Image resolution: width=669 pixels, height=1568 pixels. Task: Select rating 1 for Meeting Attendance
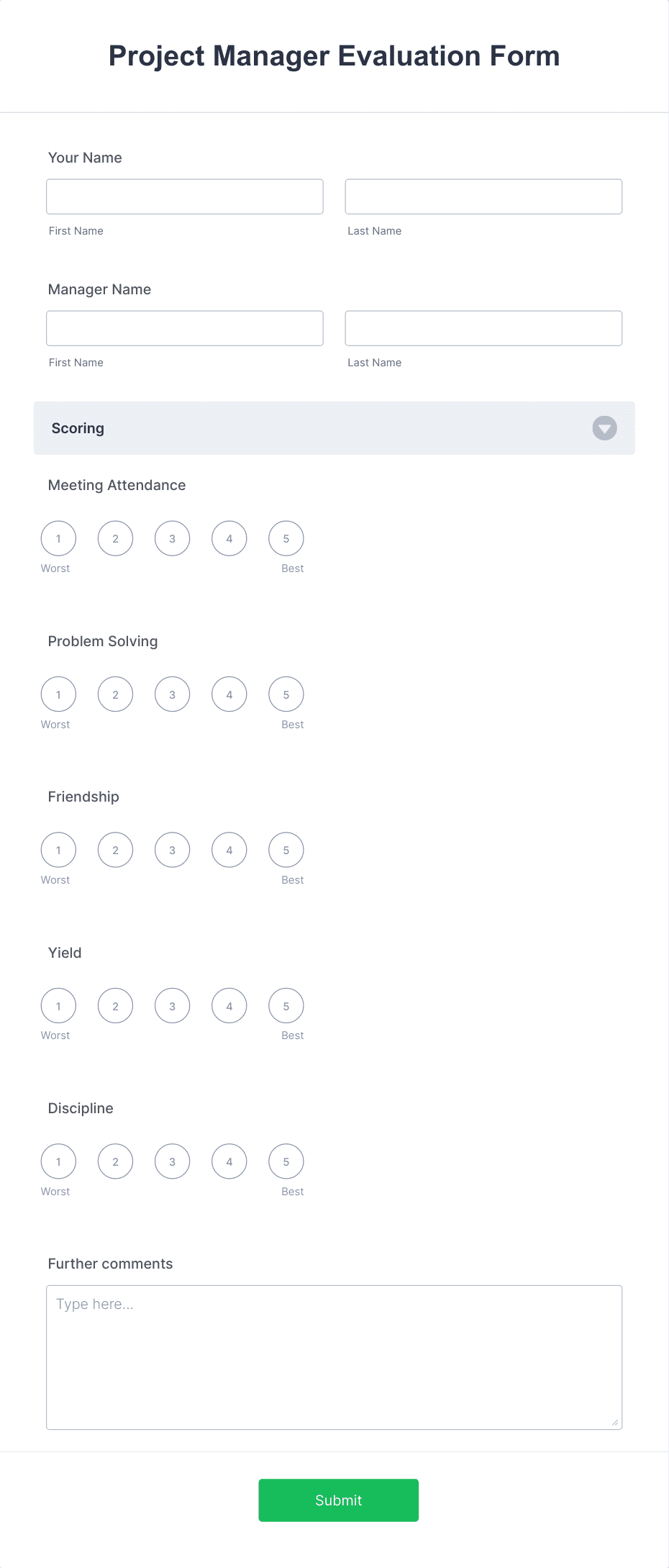(58, 538)
